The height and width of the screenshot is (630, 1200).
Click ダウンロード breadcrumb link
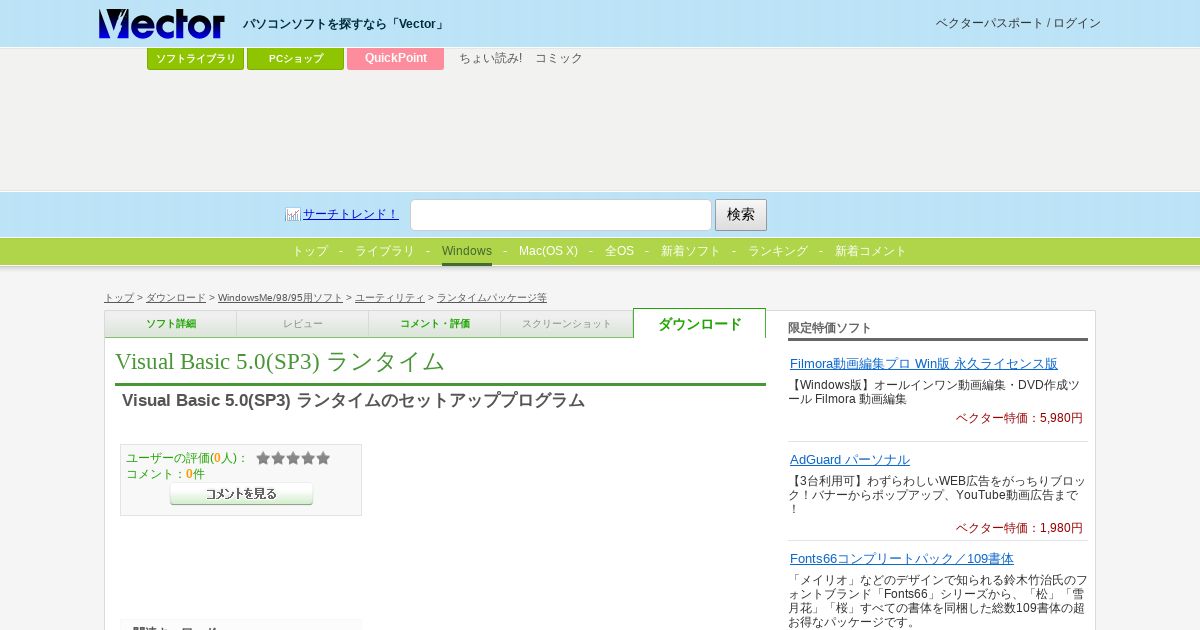click(176, 298)
